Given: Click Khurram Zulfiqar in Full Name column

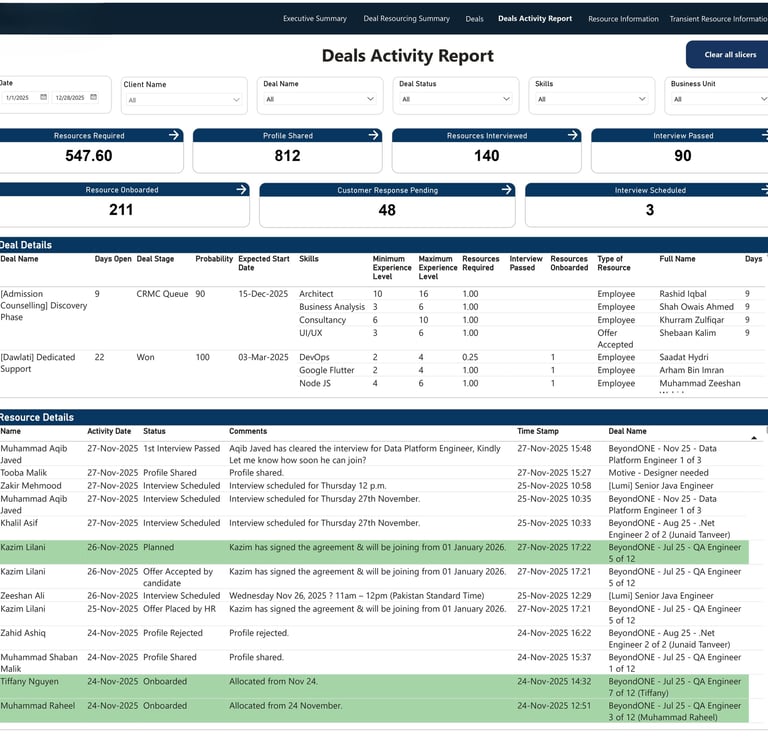Looking at the screenshot, I should [x=691, y=320].
